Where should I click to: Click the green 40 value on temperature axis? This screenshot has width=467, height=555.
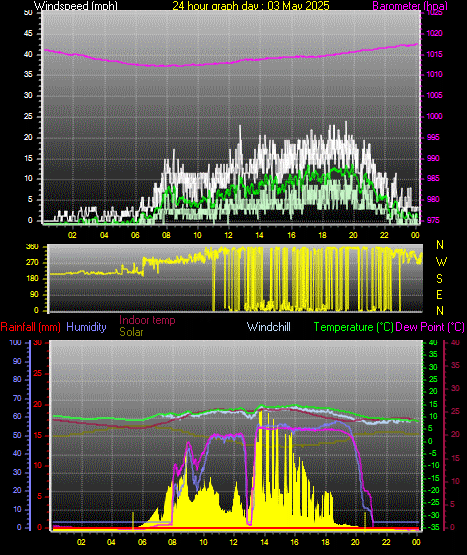(433, 343)
